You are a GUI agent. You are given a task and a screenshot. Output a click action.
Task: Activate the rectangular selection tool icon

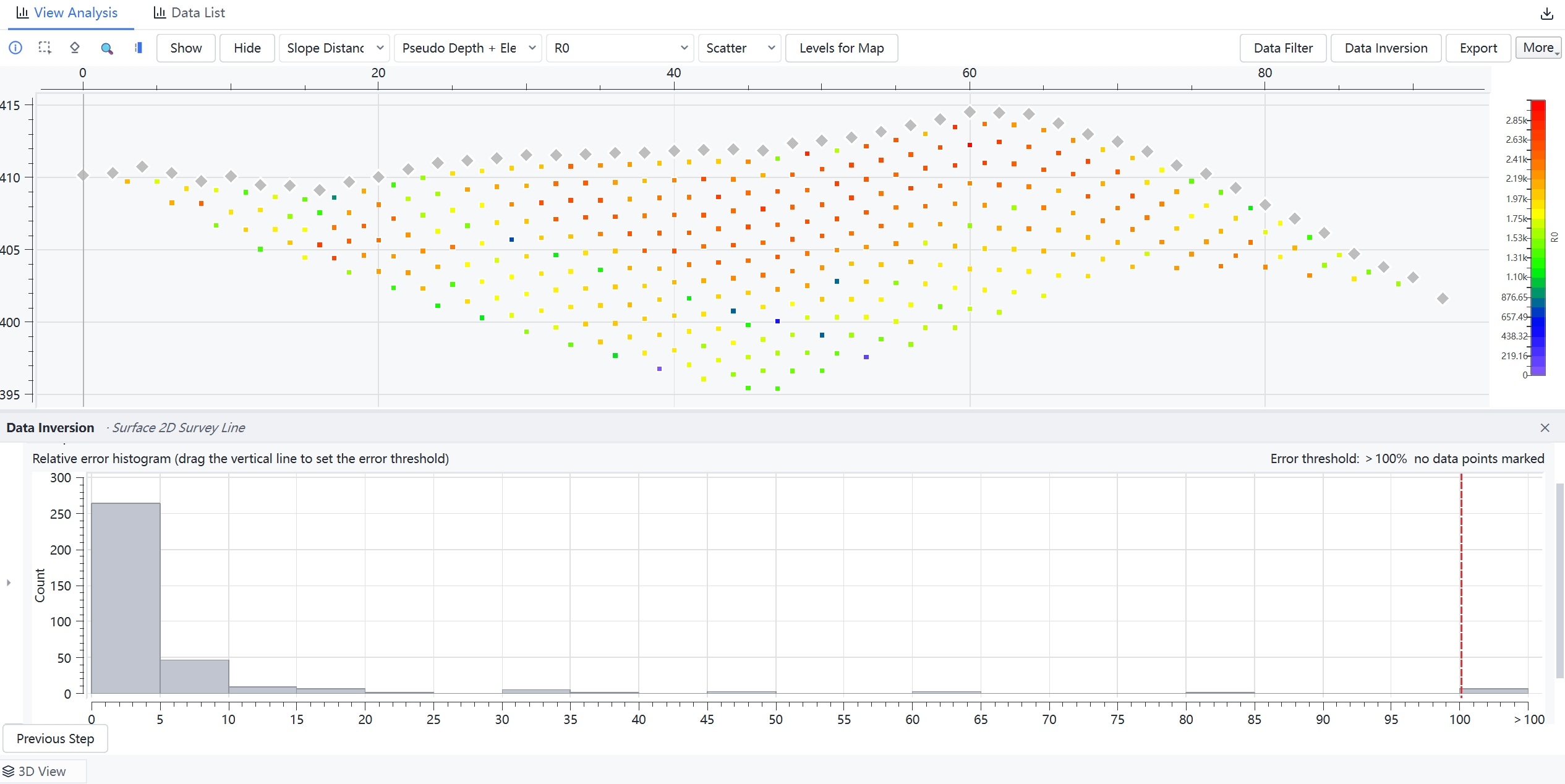tap(45, 48)
